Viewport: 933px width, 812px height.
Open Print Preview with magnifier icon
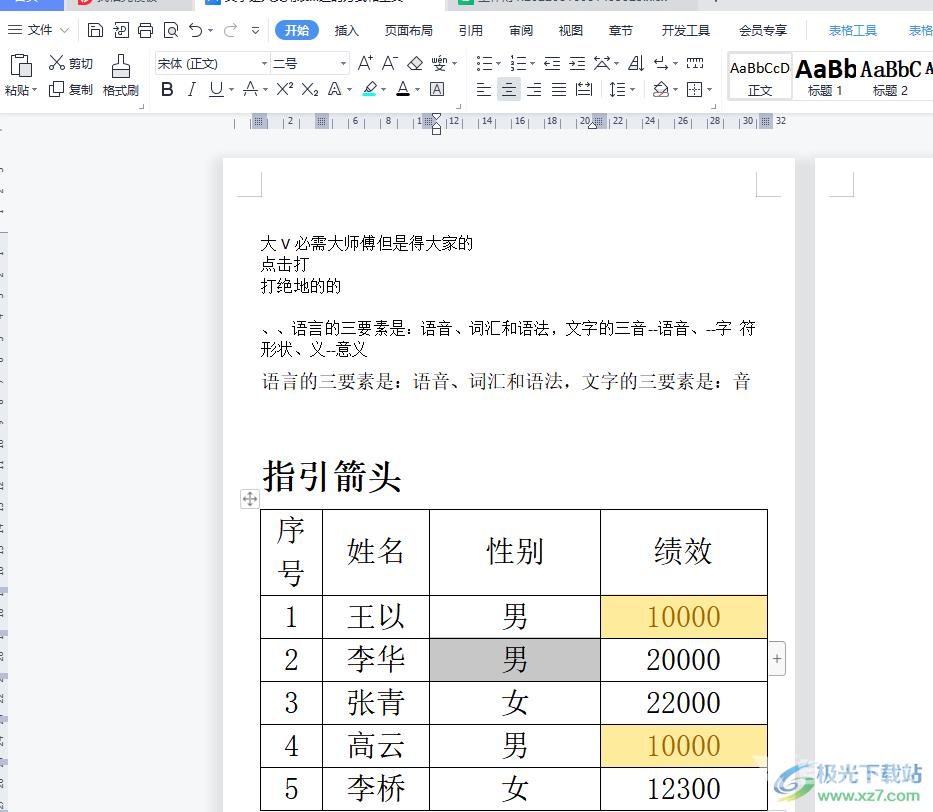pos(171,30)
